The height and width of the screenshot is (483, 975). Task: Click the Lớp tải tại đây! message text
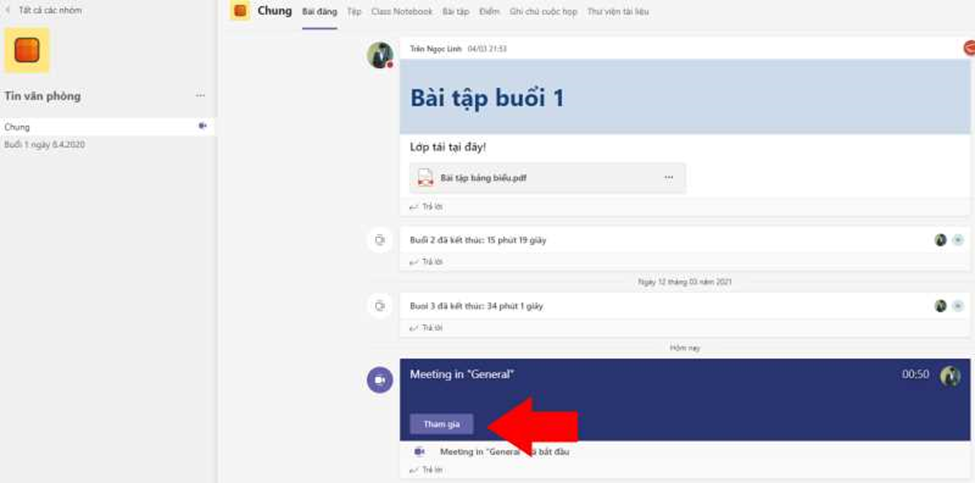[x=448, y=147]
